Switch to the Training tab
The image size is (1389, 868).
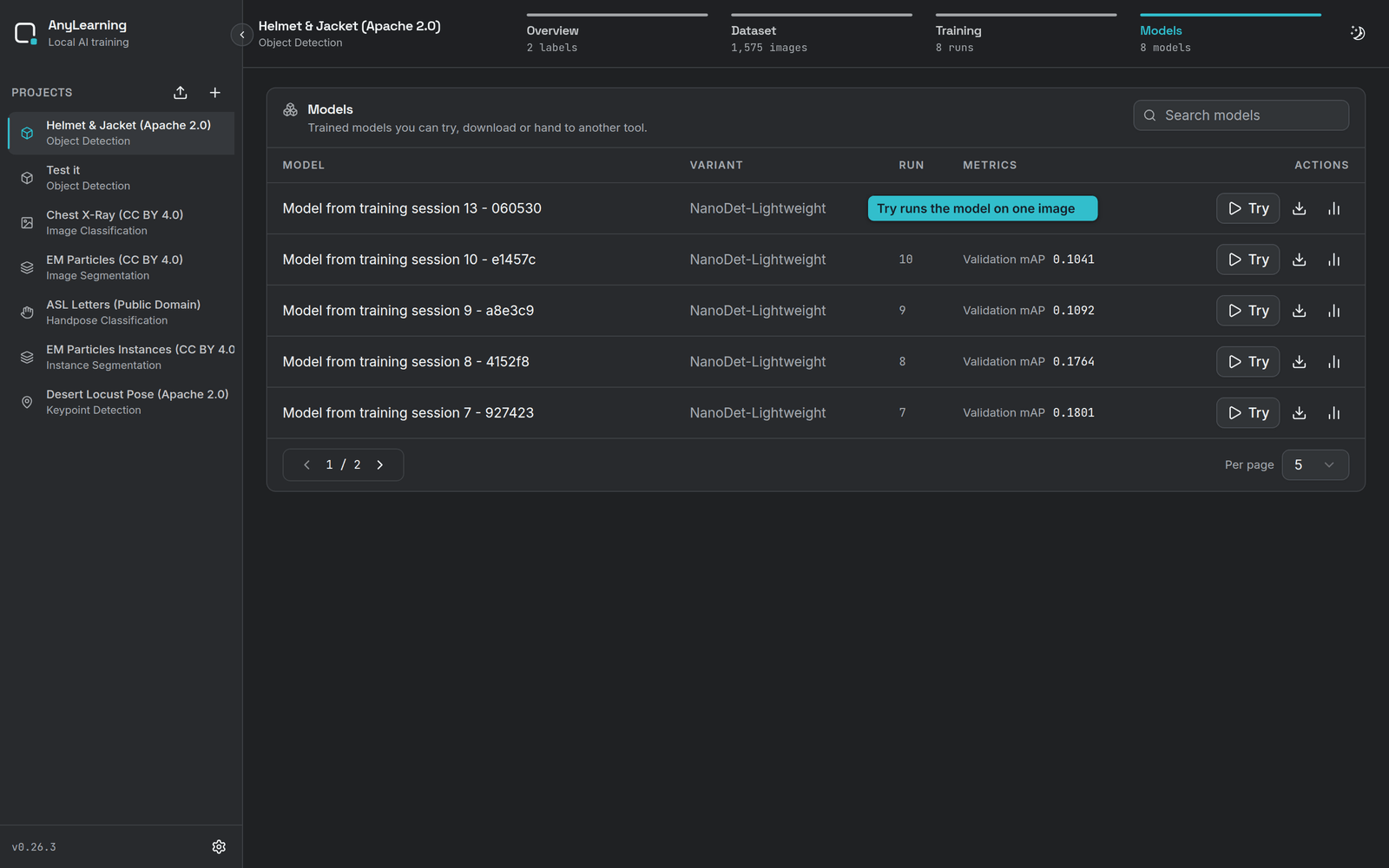tap(1026, 35)
